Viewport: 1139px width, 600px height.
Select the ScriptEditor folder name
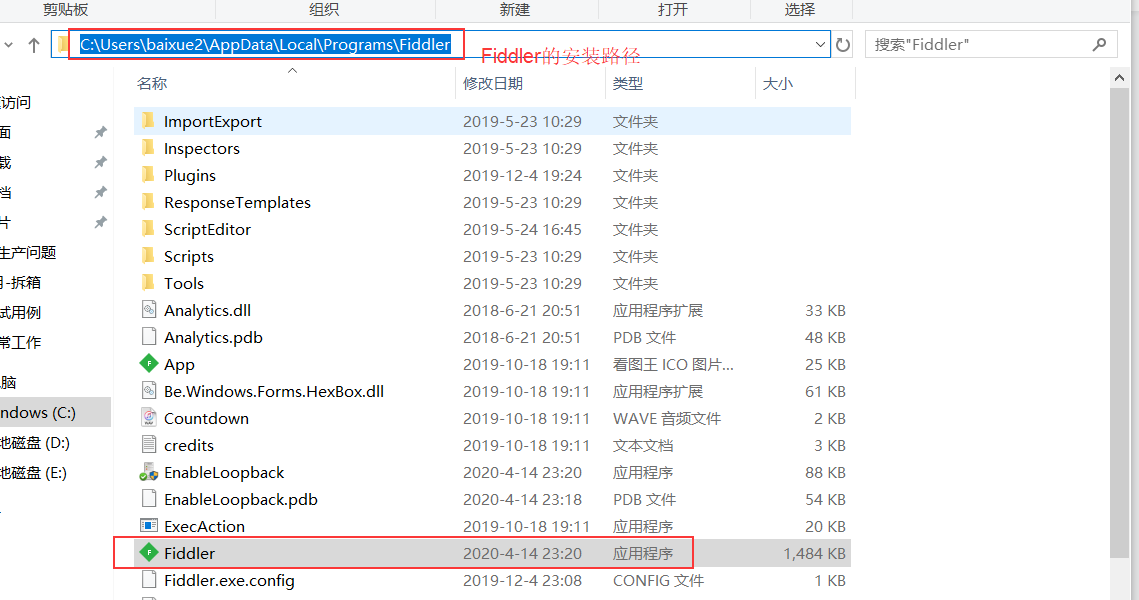207,230
